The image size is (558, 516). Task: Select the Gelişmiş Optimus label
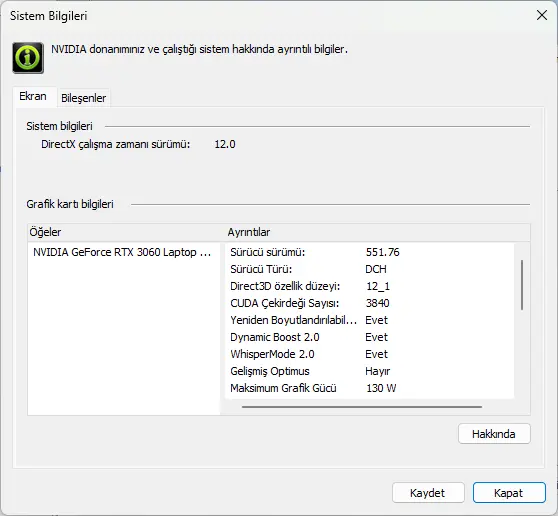[x=270, y=371]
